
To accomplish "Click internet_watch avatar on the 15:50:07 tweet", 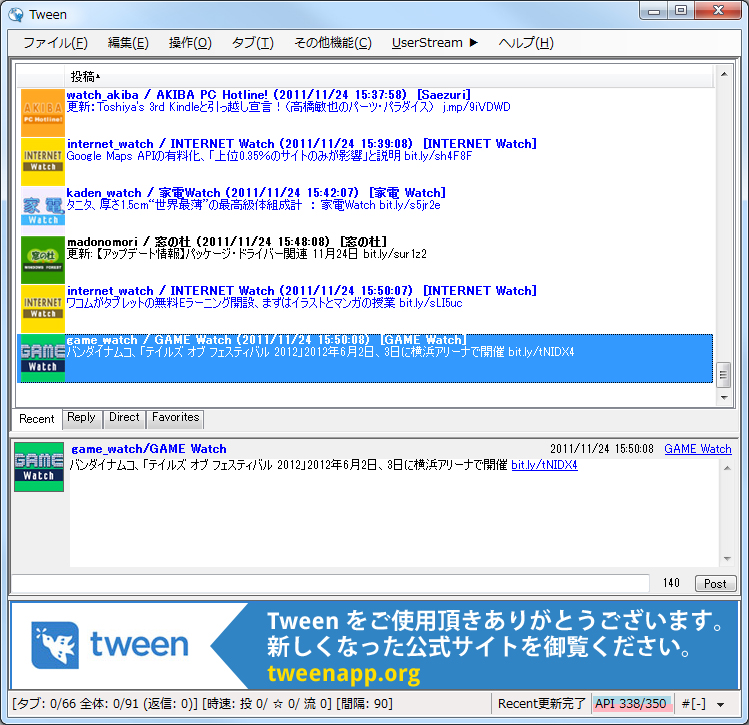I will (43, 309).
